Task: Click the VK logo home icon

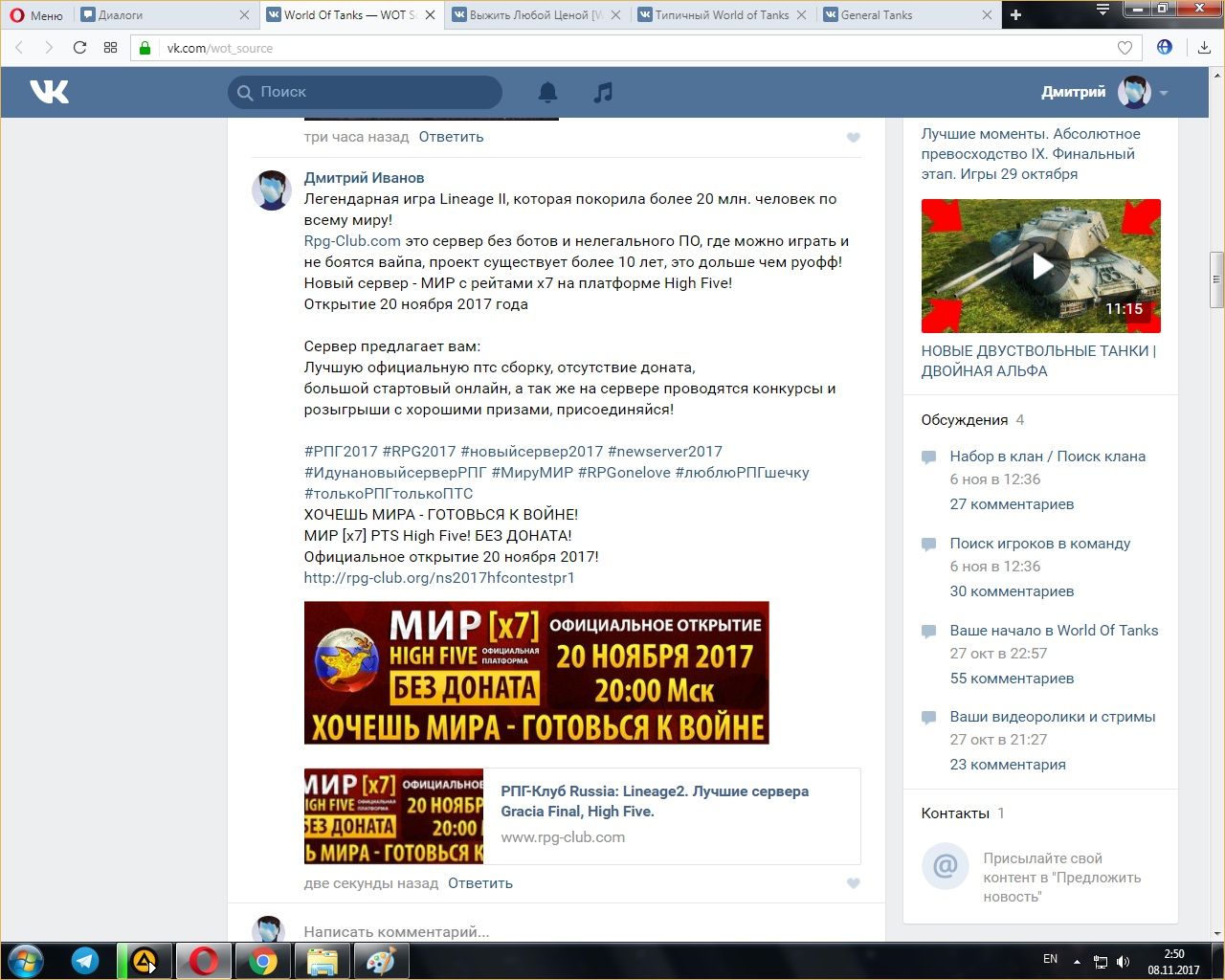Action: pos(49,92)
